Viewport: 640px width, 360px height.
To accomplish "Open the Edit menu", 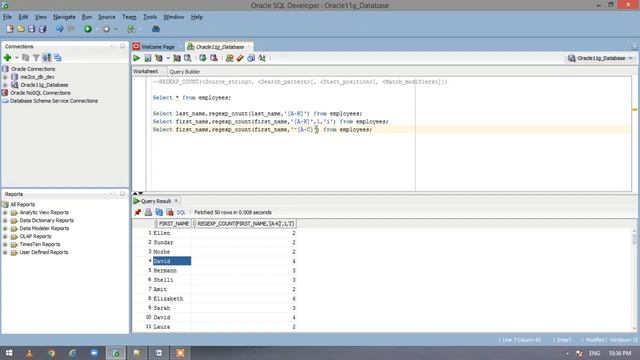I will point(23,17).
